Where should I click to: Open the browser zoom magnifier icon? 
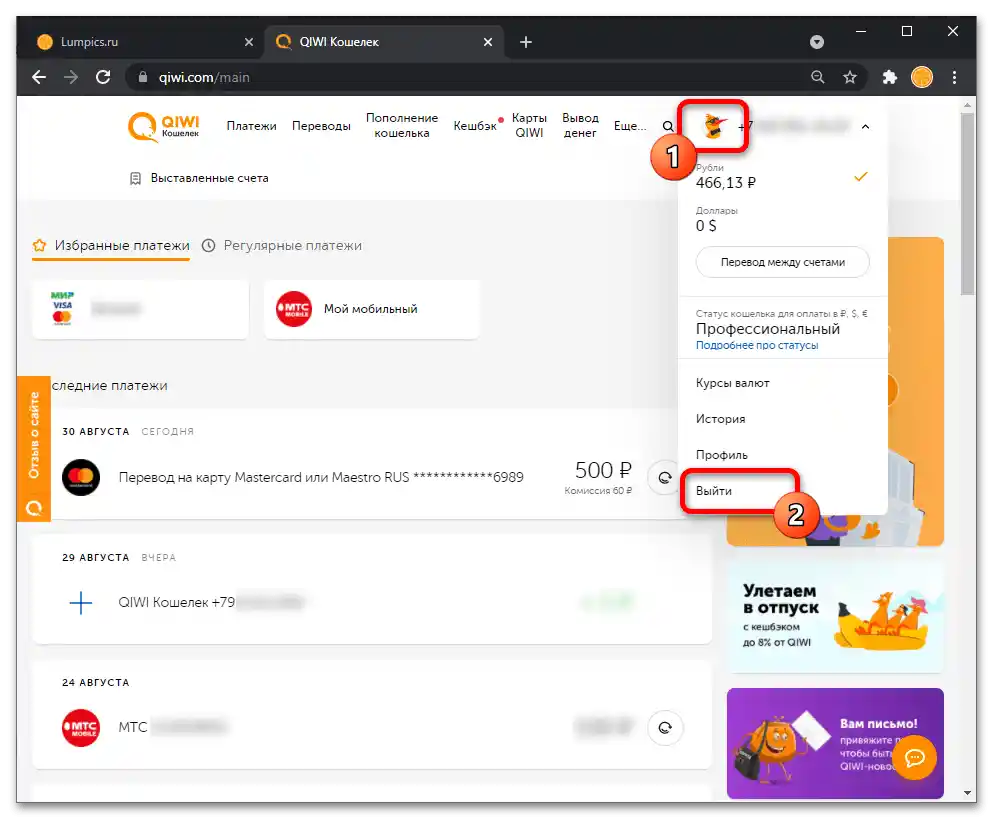coord(818,77)
